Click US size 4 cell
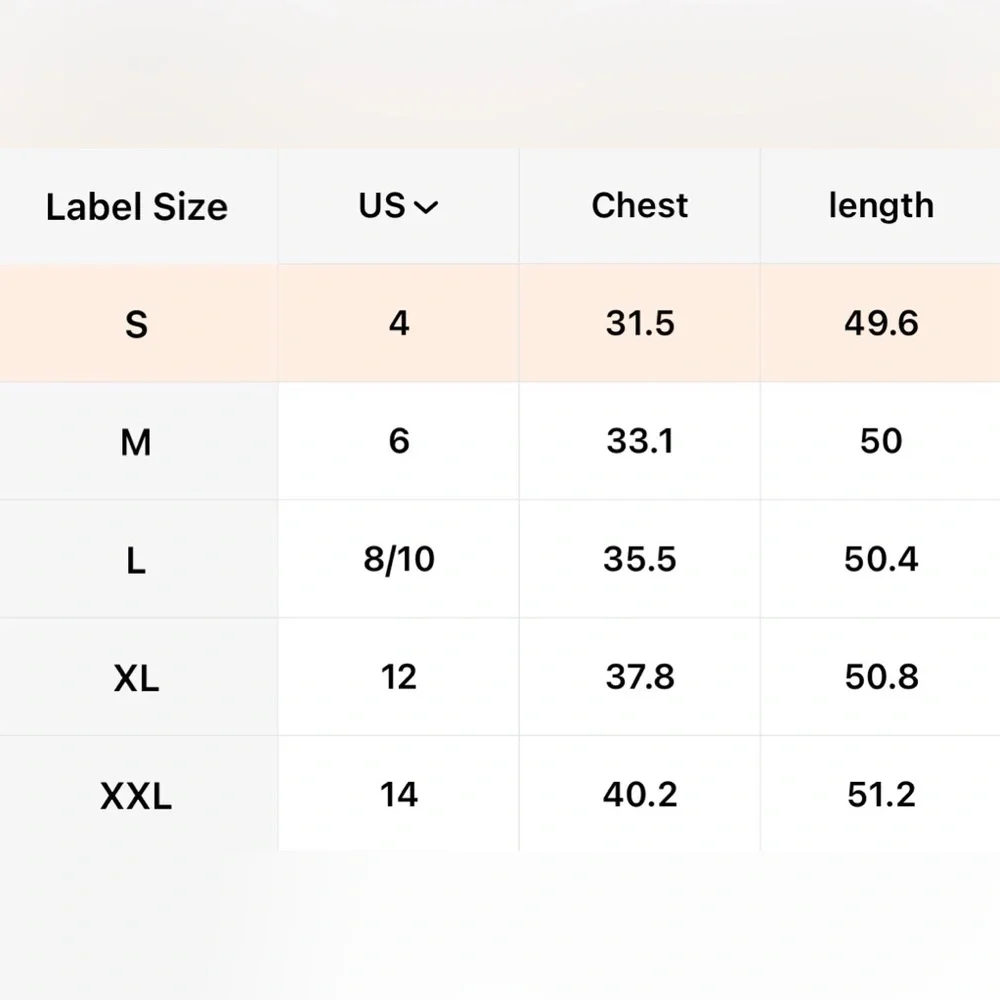The height and width of the screenshot is (1000, 1000). point(399,324)
